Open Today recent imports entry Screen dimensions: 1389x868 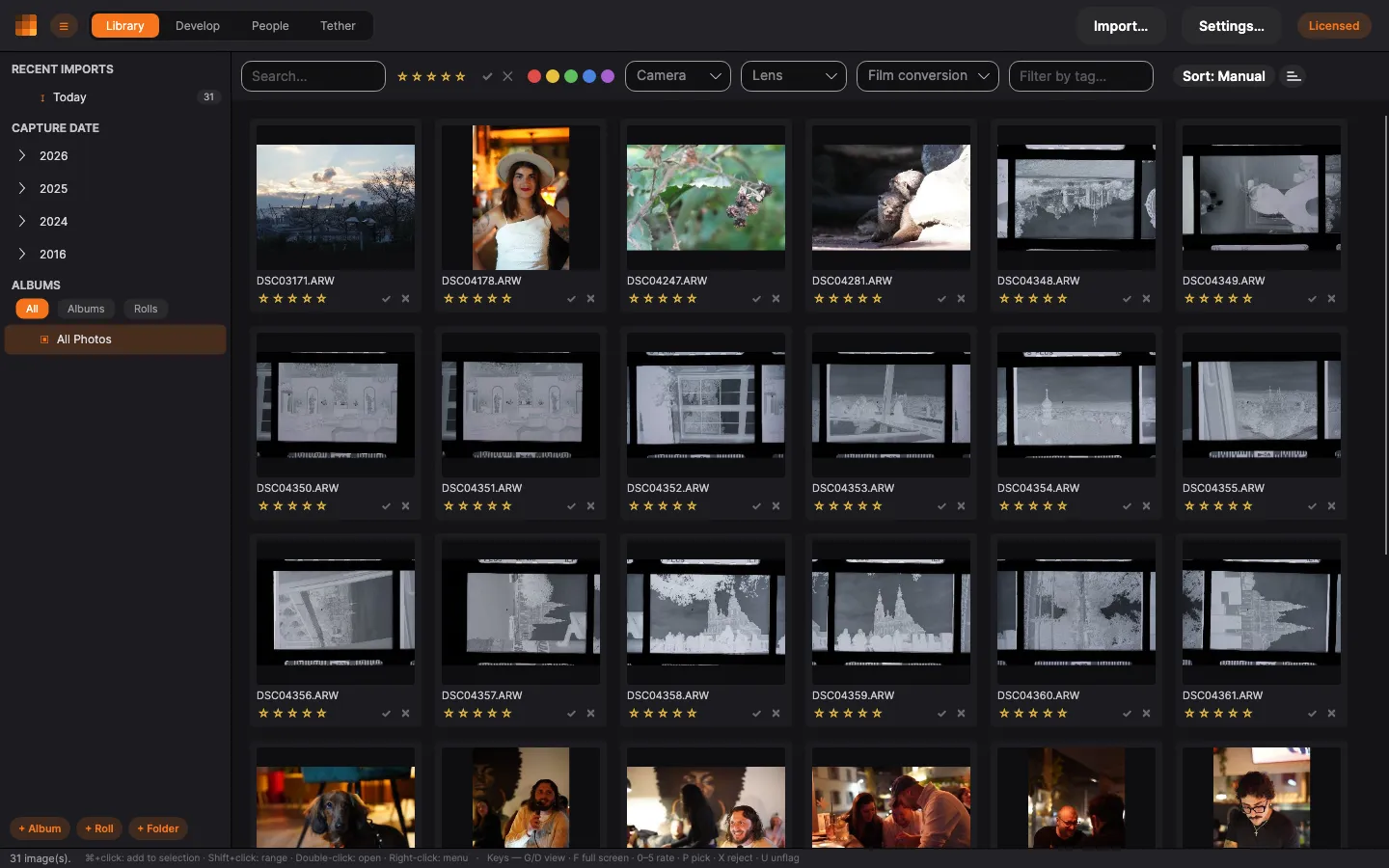tap(116, 97)
